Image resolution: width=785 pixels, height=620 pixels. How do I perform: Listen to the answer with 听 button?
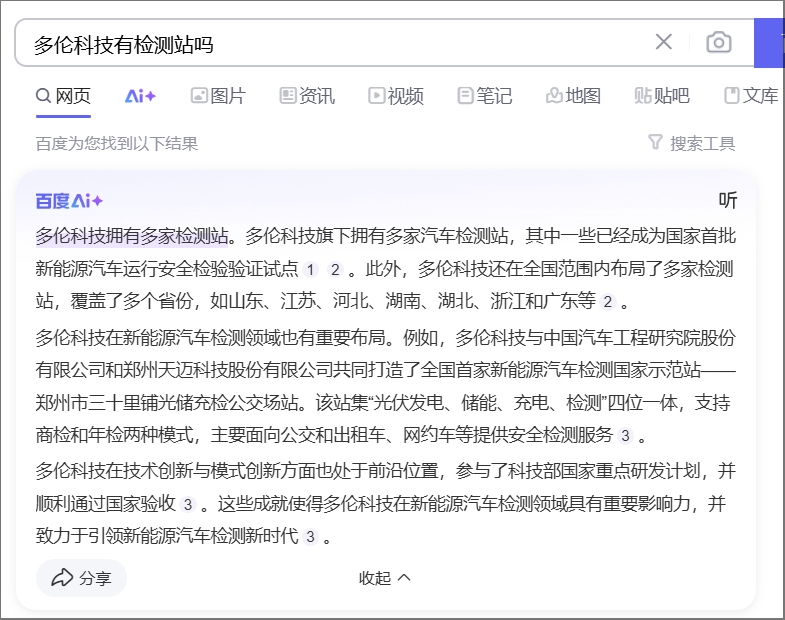click(x=728, y=200)
